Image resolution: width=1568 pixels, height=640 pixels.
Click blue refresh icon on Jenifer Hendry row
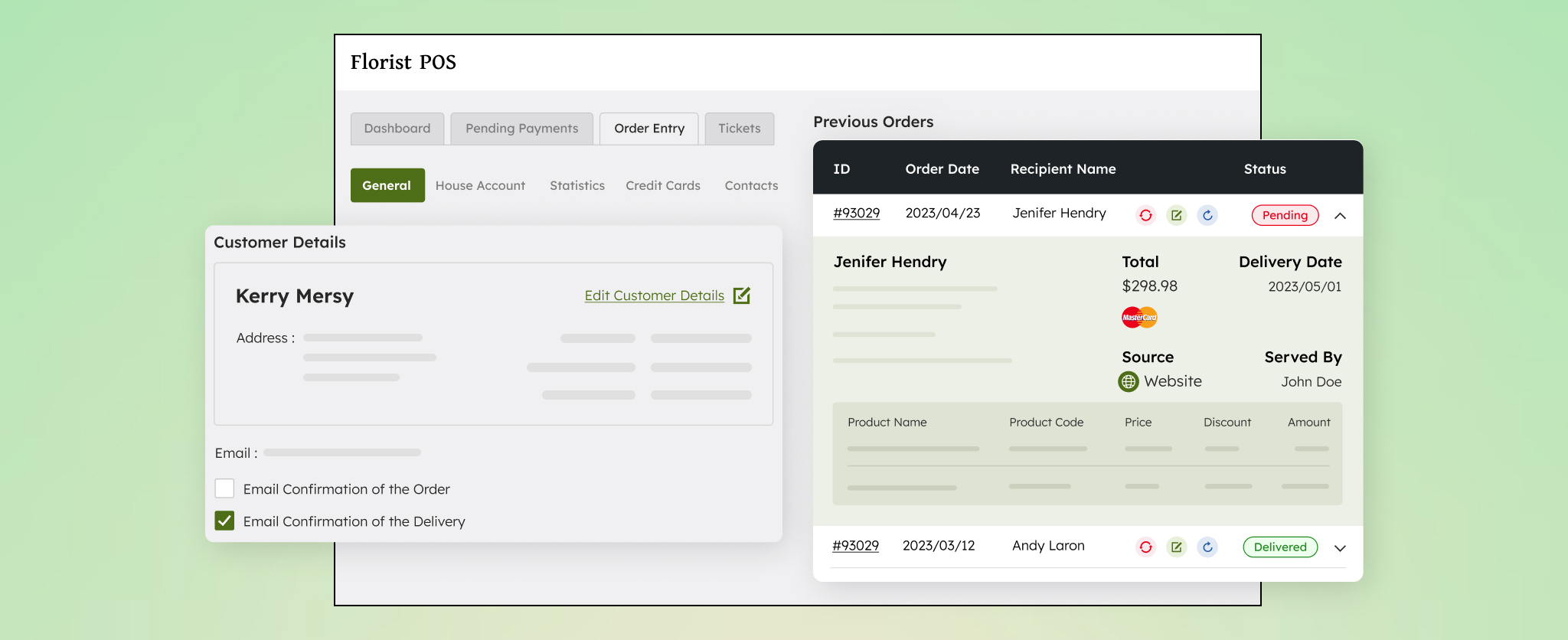pos(1207,215)
